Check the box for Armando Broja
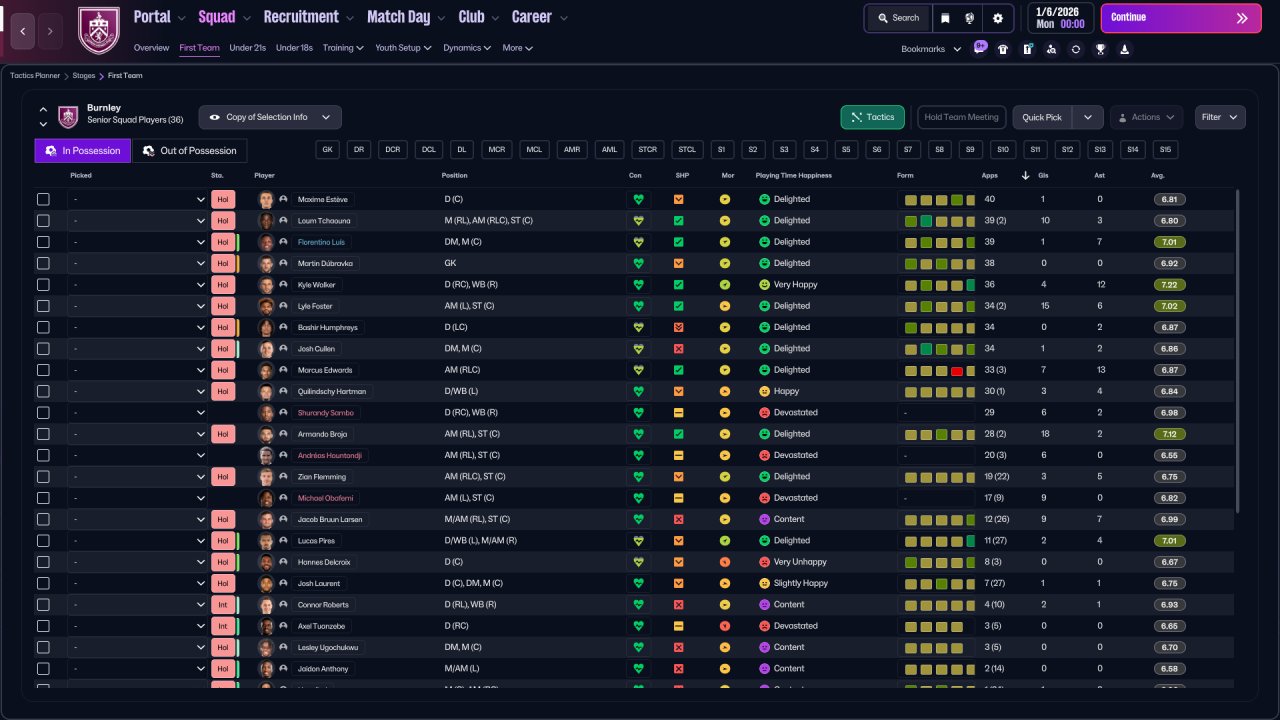The height and width of the screenshot is (720, 1280). pos(43,434)
